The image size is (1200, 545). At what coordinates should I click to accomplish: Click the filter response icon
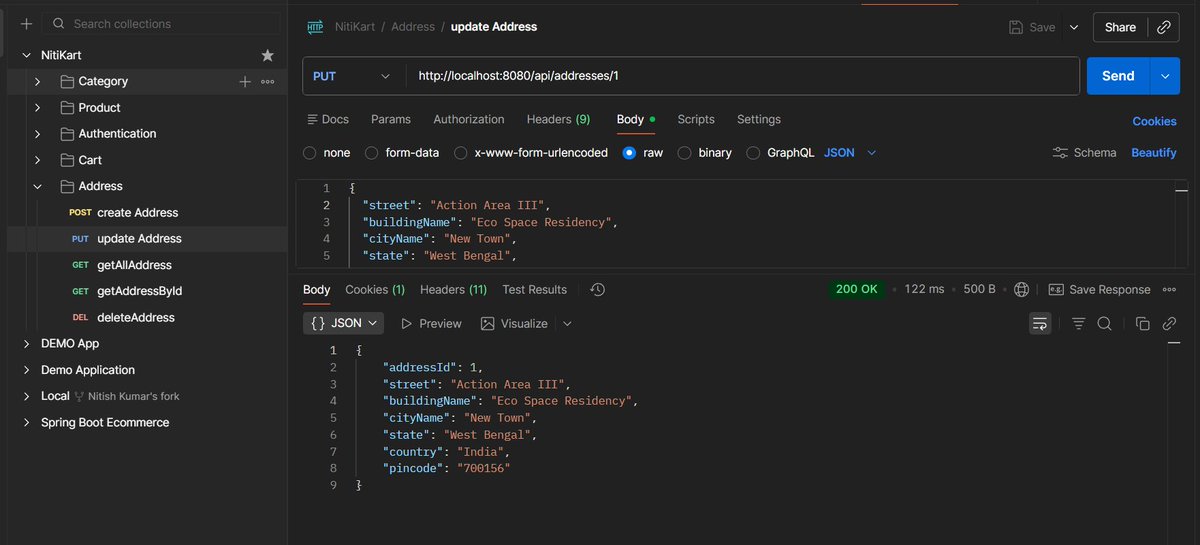click(x=1078, y=324)
